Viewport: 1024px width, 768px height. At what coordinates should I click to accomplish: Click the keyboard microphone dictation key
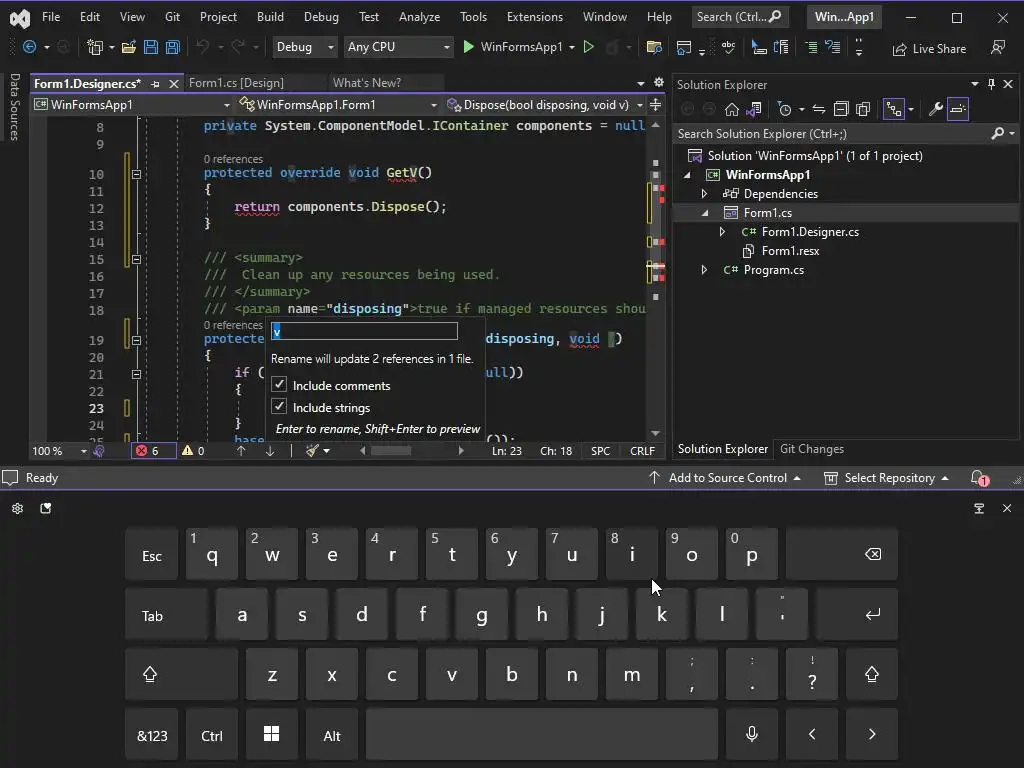tap(752, 734)
